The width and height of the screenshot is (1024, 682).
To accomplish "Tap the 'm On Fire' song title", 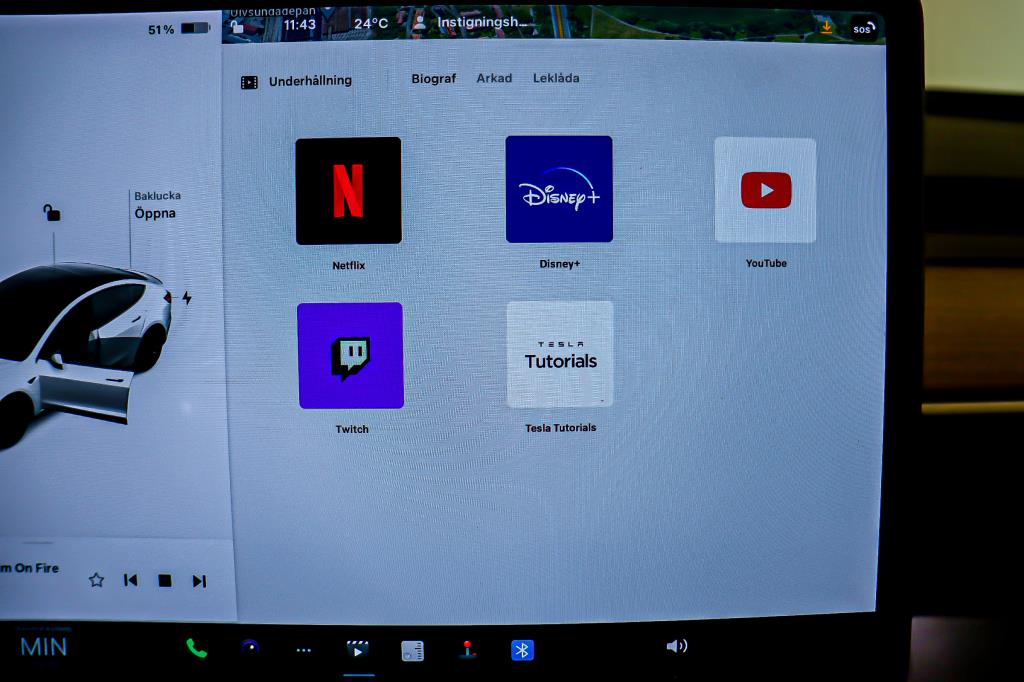I will [29, 568].
